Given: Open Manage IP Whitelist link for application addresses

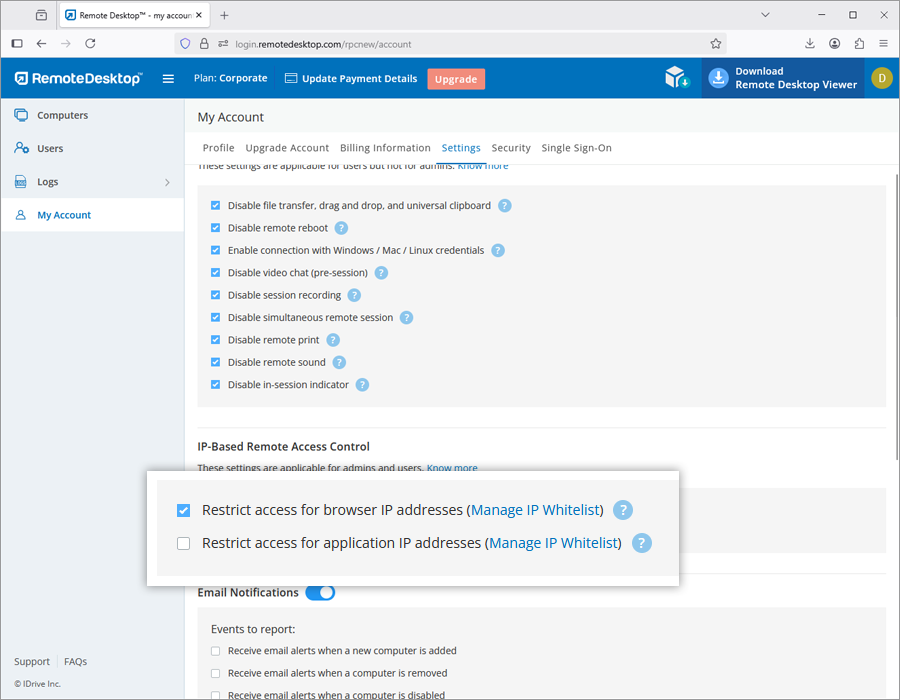Looking at the screenshot, I should [555, 543].
